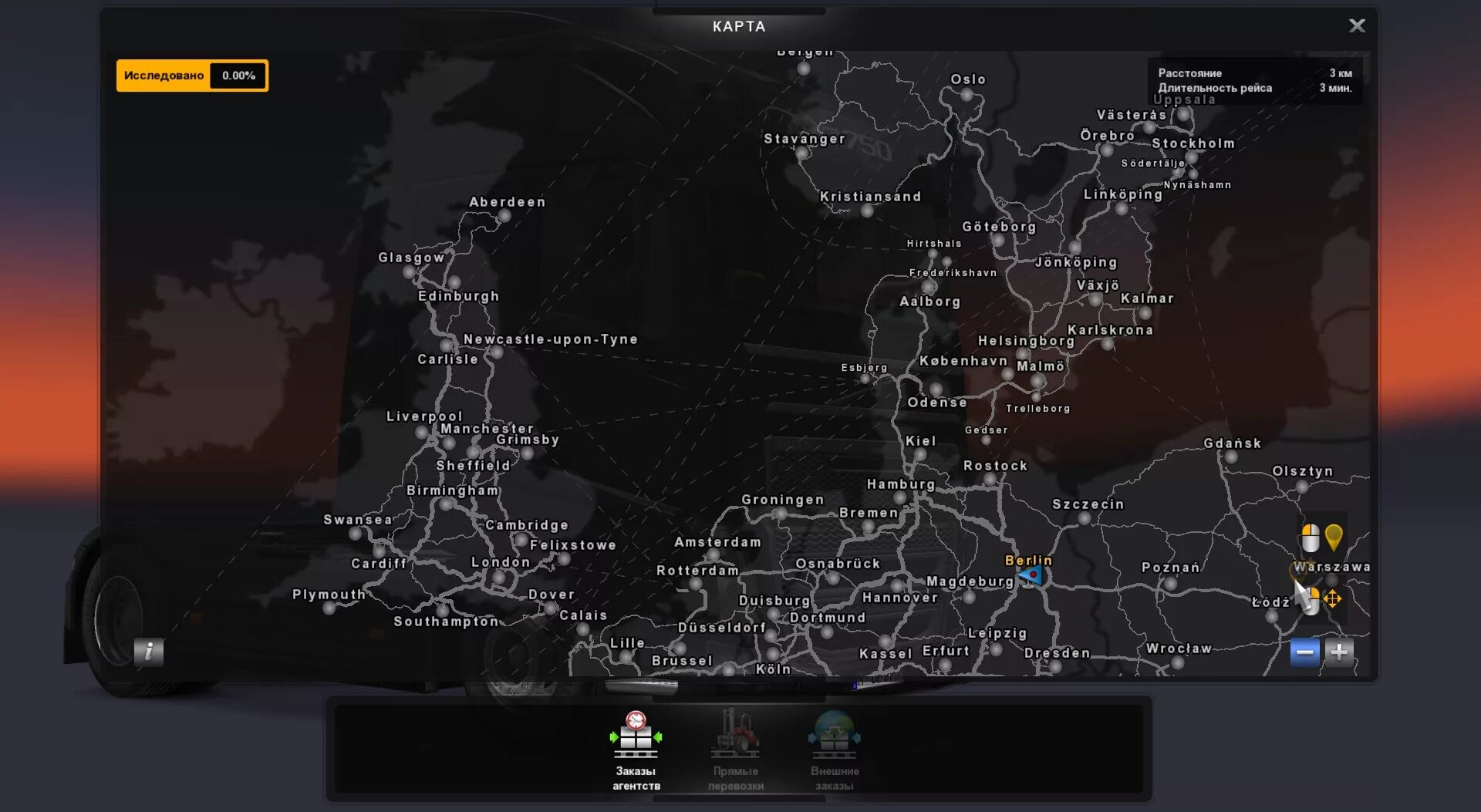
Task: Select the Osnabrück city label
Action: coord(838,564)
